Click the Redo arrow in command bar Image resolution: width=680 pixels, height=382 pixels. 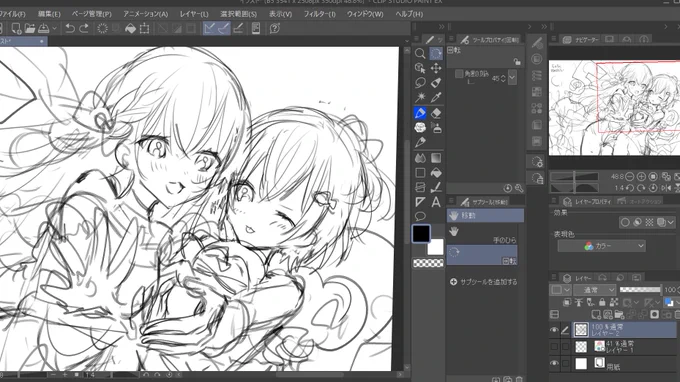84,29
